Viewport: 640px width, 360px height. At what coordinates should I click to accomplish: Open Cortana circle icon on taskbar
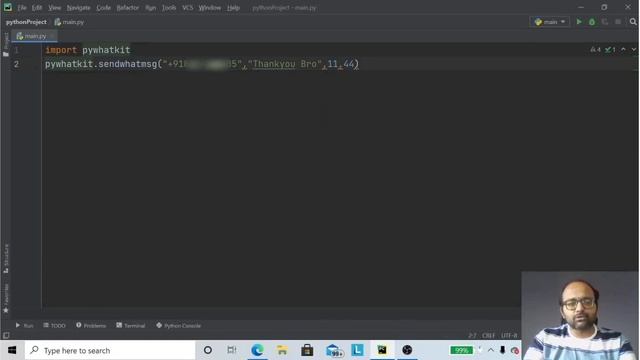tap(207, 350)
